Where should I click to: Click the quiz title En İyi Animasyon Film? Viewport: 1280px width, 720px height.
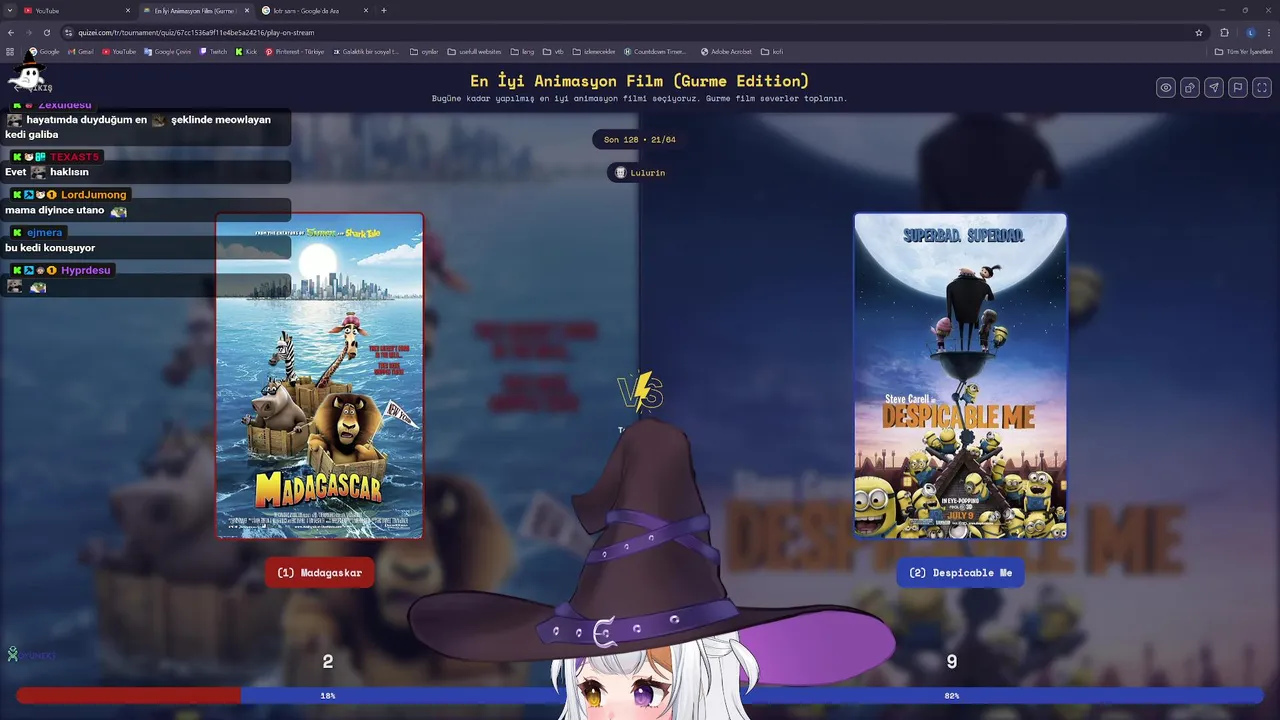(640, 81)
